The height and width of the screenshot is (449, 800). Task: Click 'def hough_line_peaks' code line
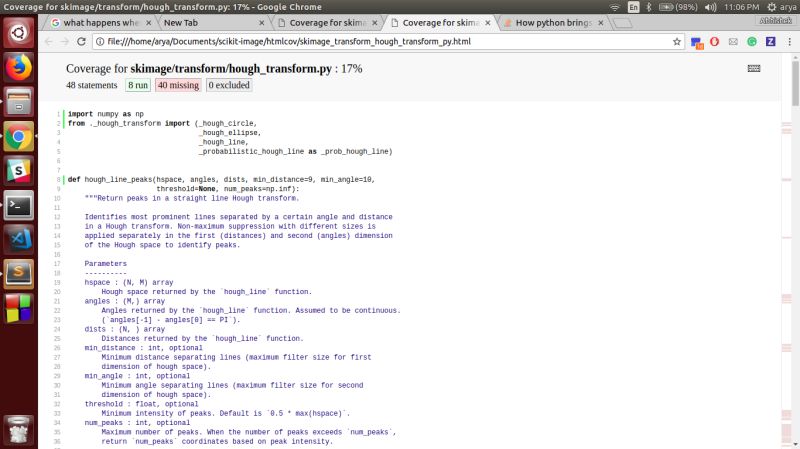click(221, 180)
